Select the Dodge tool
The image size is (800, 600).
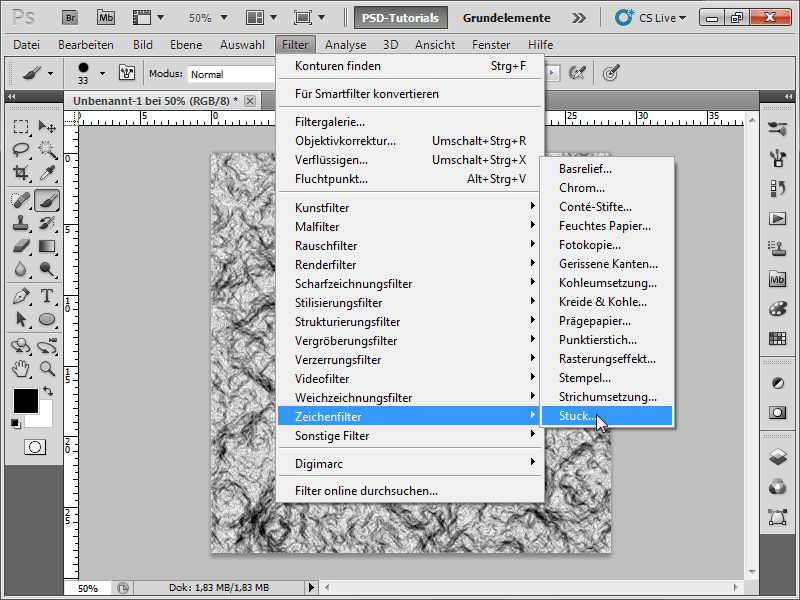tap(47, 269)
